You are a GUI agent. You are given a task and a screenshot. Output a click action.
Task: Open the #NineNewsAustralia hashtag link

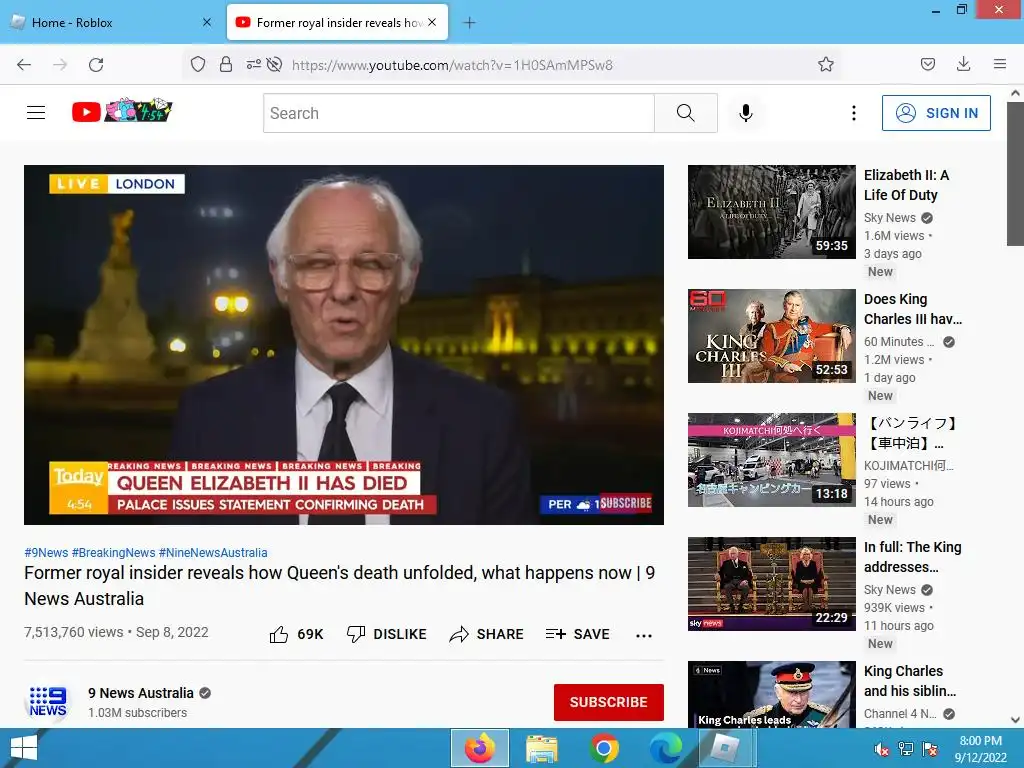[213, 552]
